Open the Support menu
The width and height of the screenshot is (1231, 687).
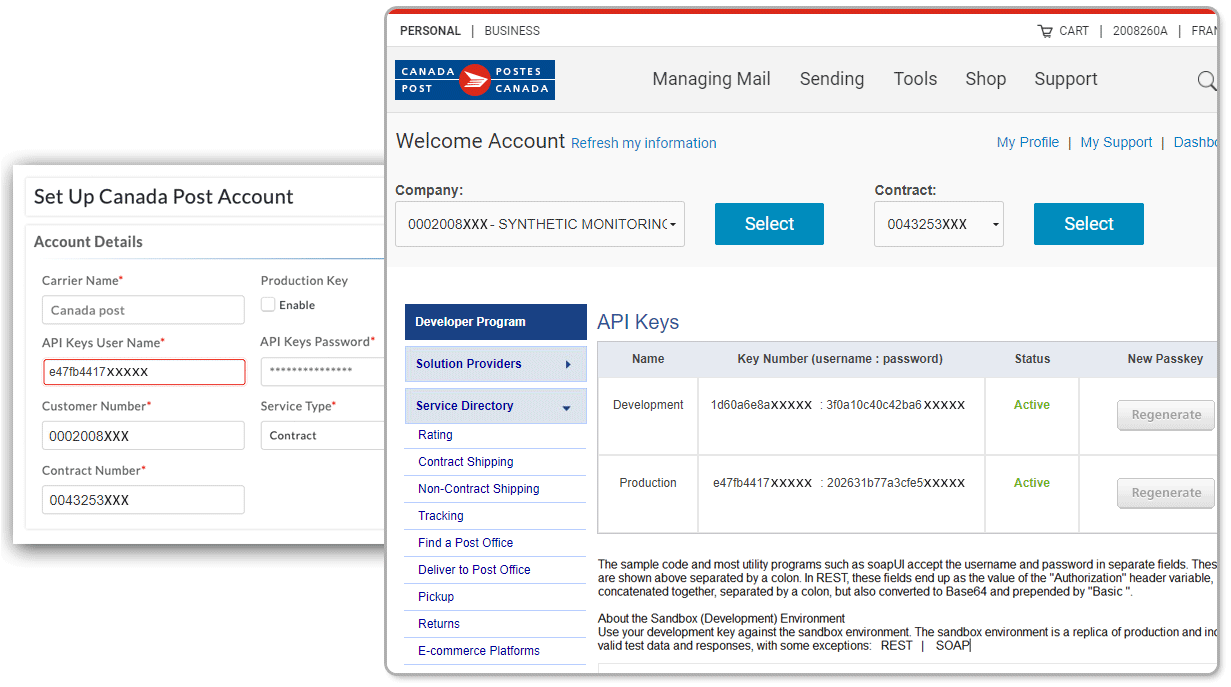[x=1066, y=79]
